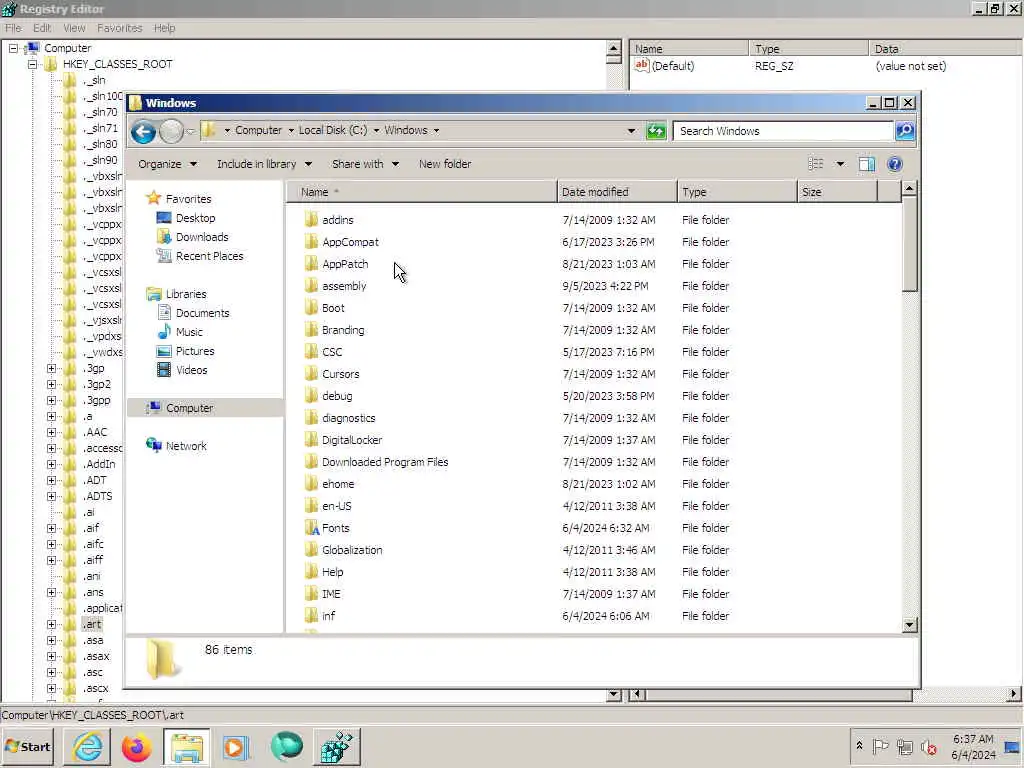Select the AppCompat folder
Viewport: 1024px width, 768px height.
350,242
